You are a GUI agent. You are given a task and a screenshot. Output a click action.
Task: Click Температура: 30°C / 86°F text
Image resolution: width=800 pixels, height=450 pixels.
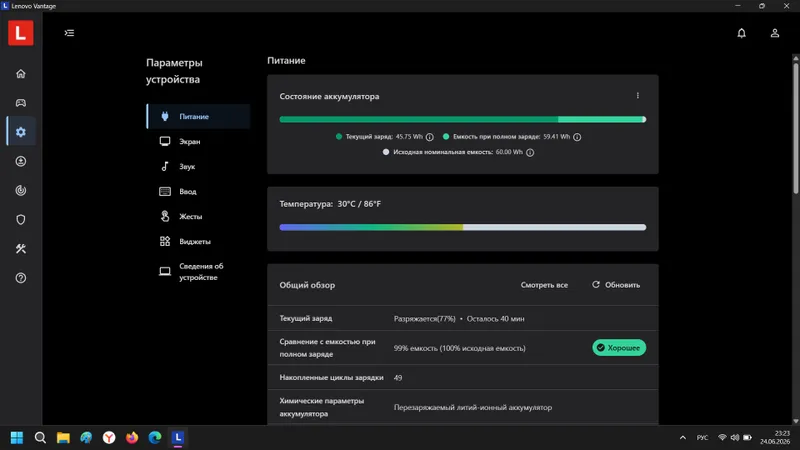[x=330, y=204]
